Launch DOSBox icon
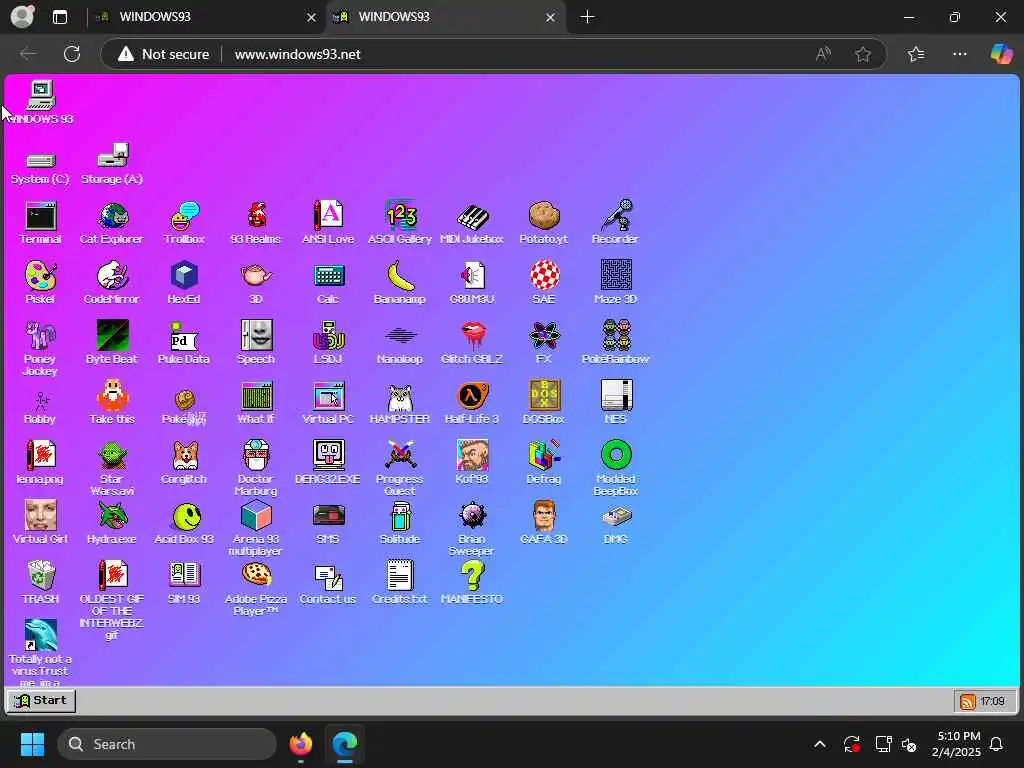 [543, 403]
